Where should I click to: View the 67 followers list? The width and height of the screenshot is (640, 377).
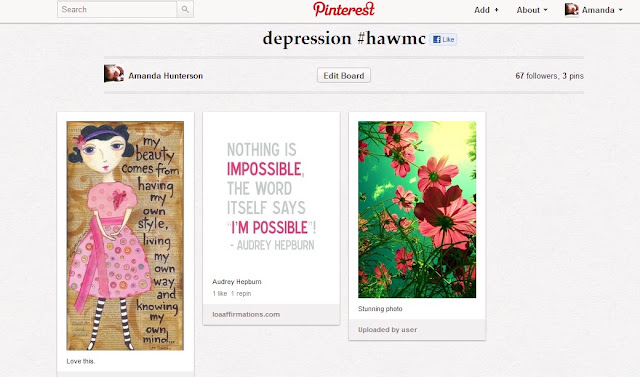click(536, 76)
